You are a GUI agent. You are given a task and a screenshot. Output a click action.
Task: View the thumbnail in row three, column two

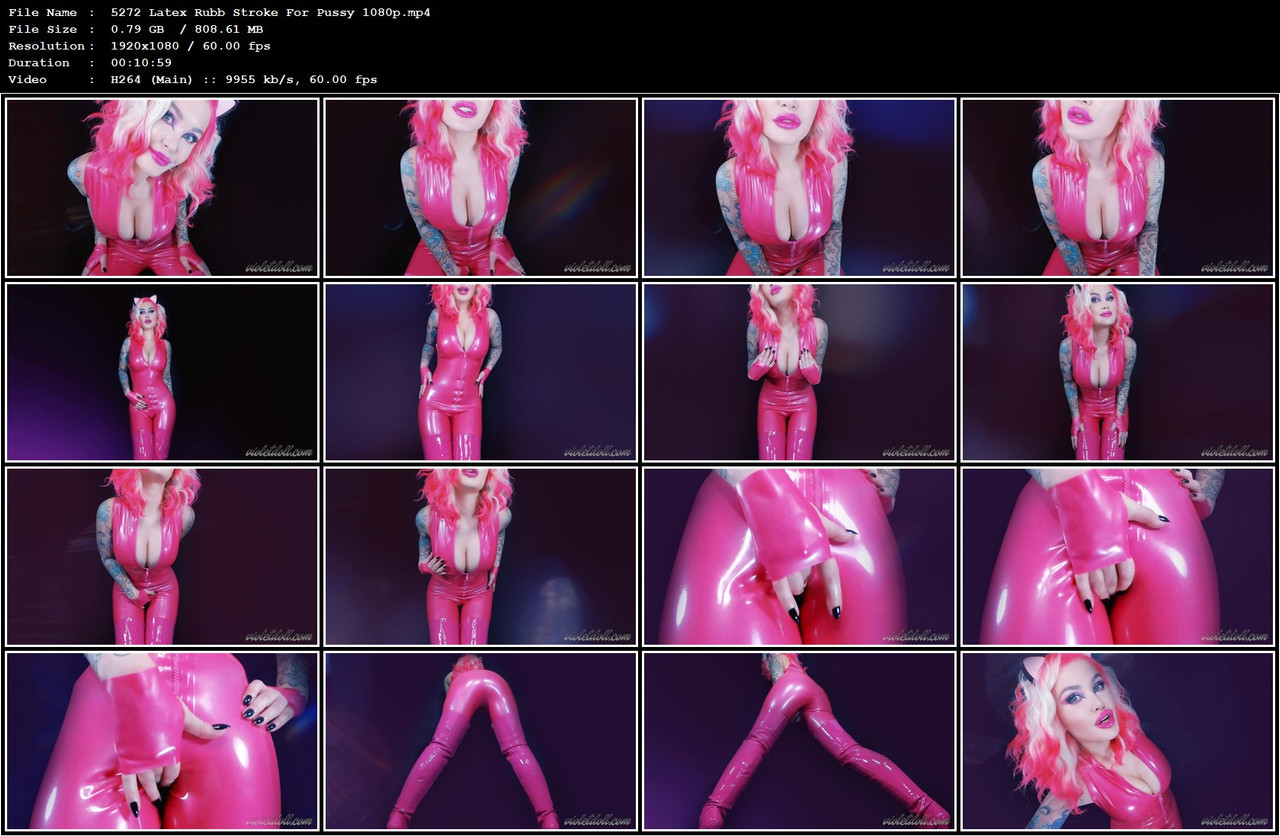click(x=481, y=556)
